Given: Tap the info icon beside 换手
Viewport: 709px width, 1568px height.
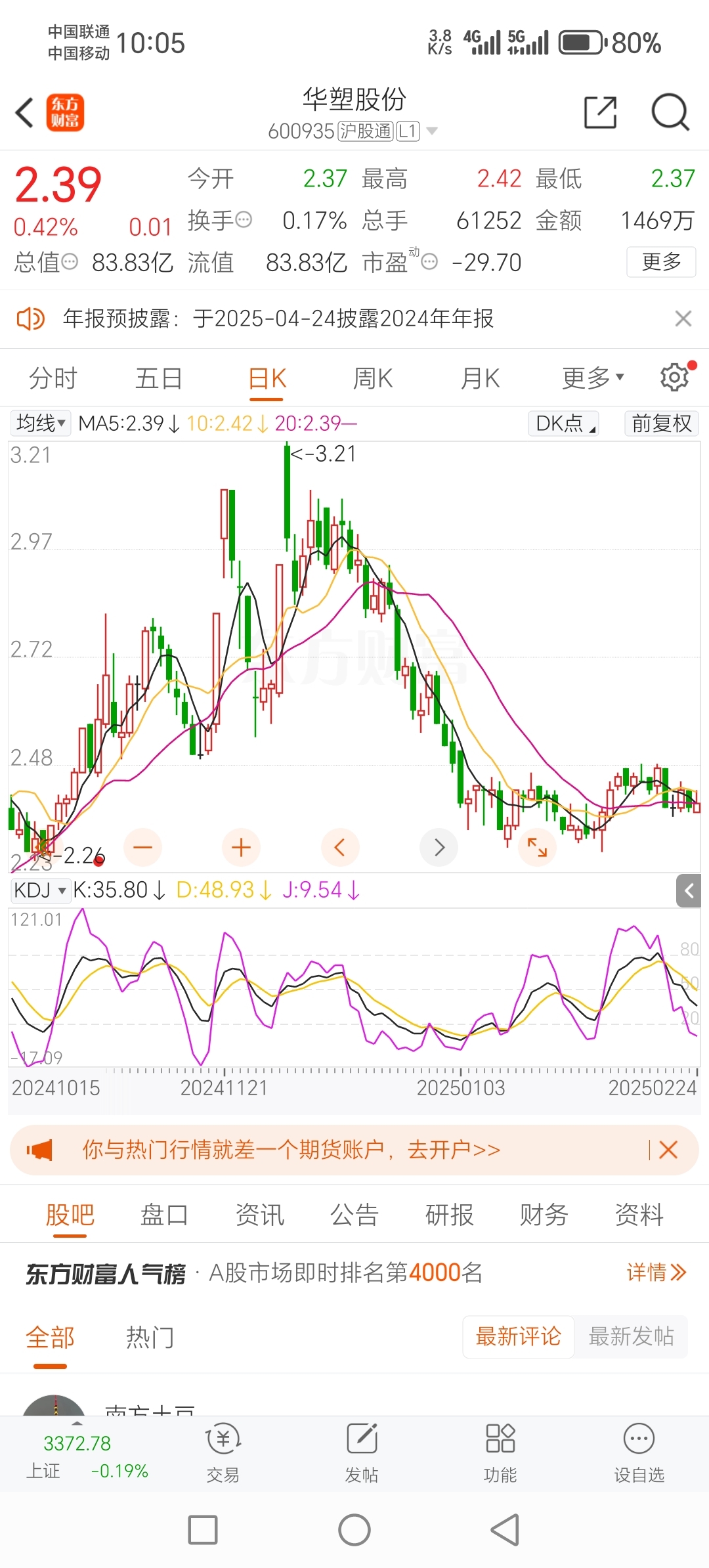Looking at the screenshot, I should click(244, 219).
